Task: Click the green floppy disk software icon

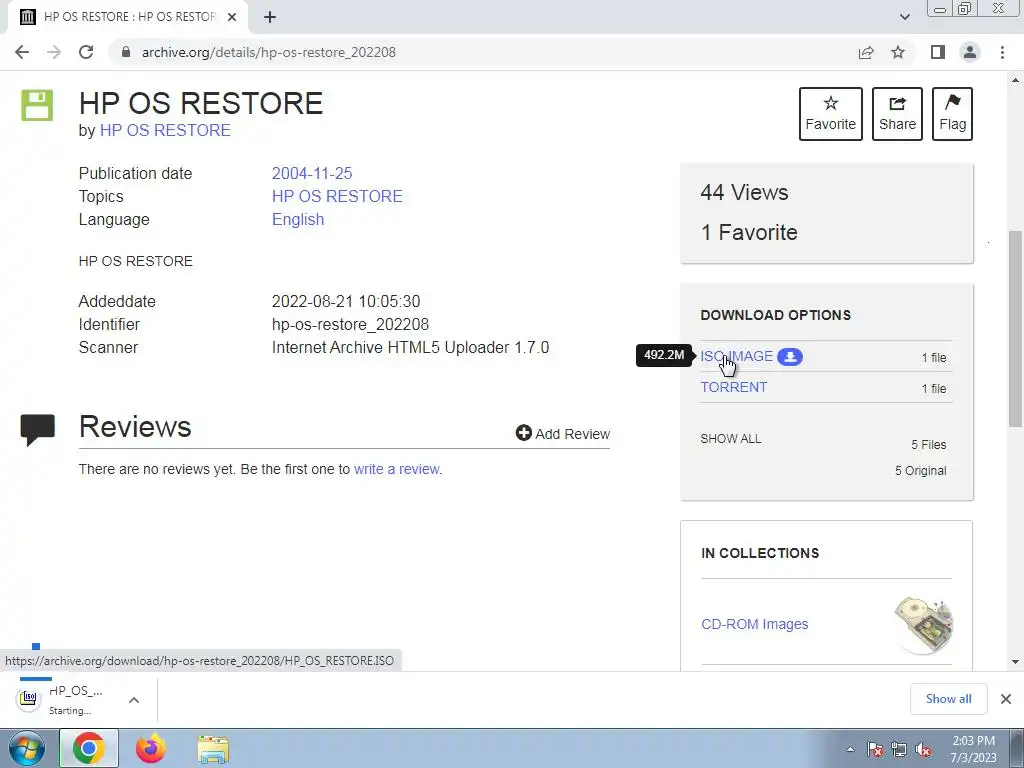Action: click(37, 105)
